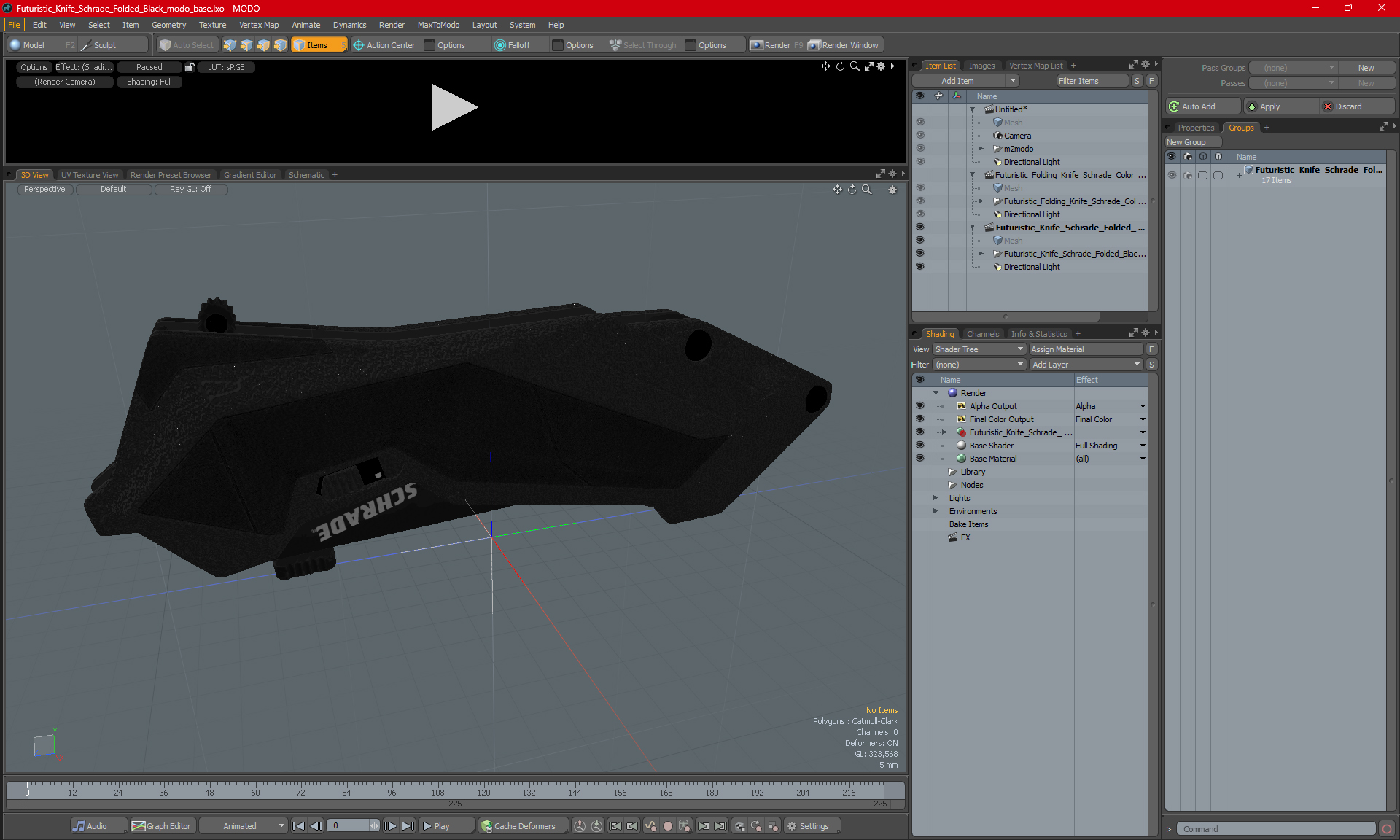The height and width of the screenshot is (840, 1400).
Task: Click Render F9 button
Action: (777, 45)
